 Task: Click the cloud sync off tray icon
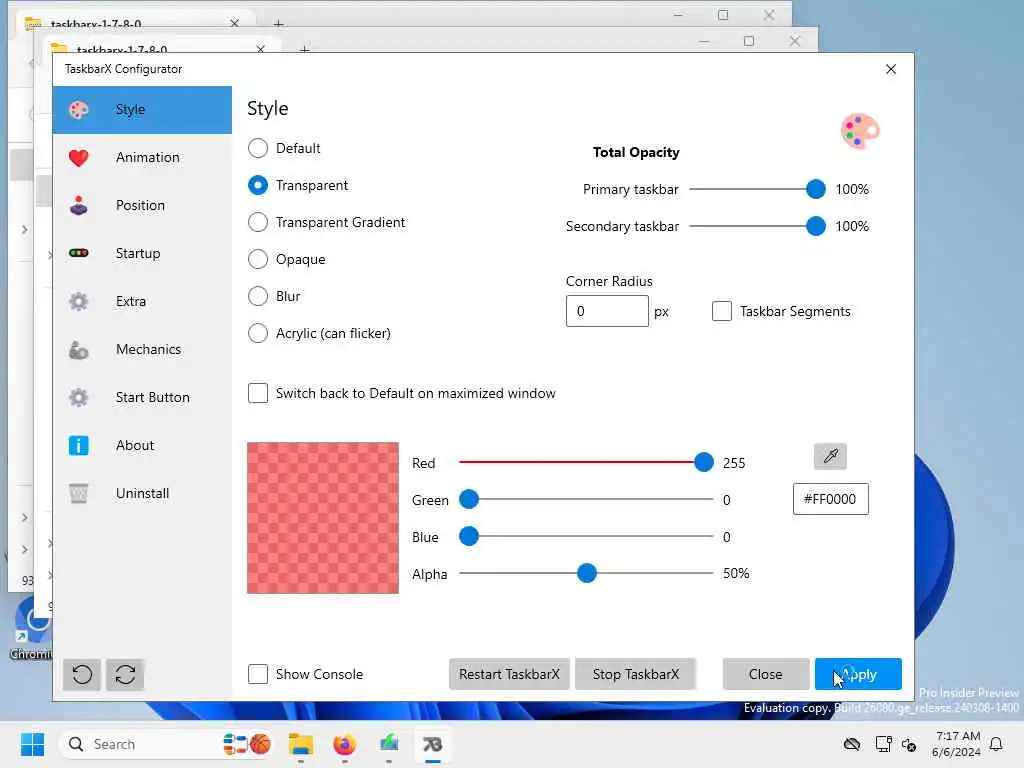point(852,744)
